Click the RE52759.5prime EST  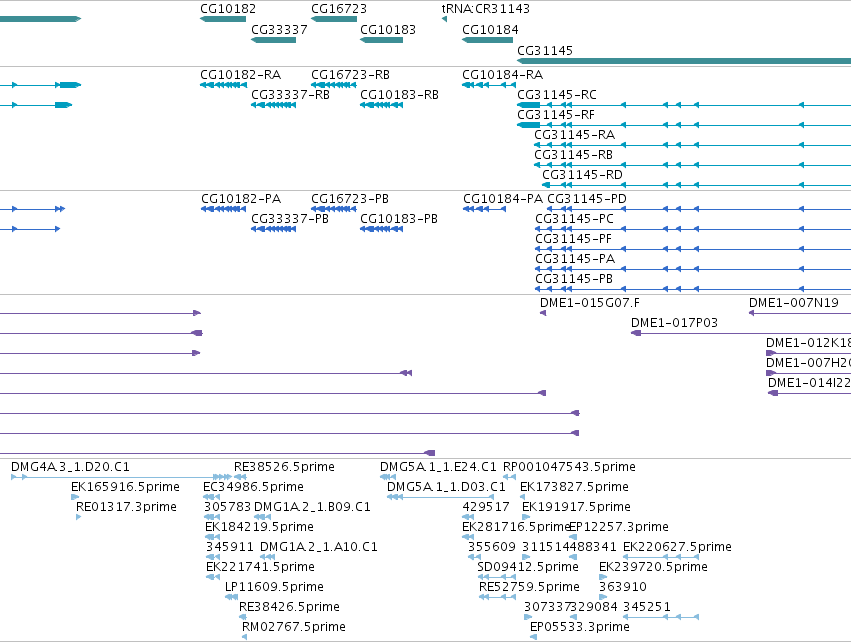point(497,597)
